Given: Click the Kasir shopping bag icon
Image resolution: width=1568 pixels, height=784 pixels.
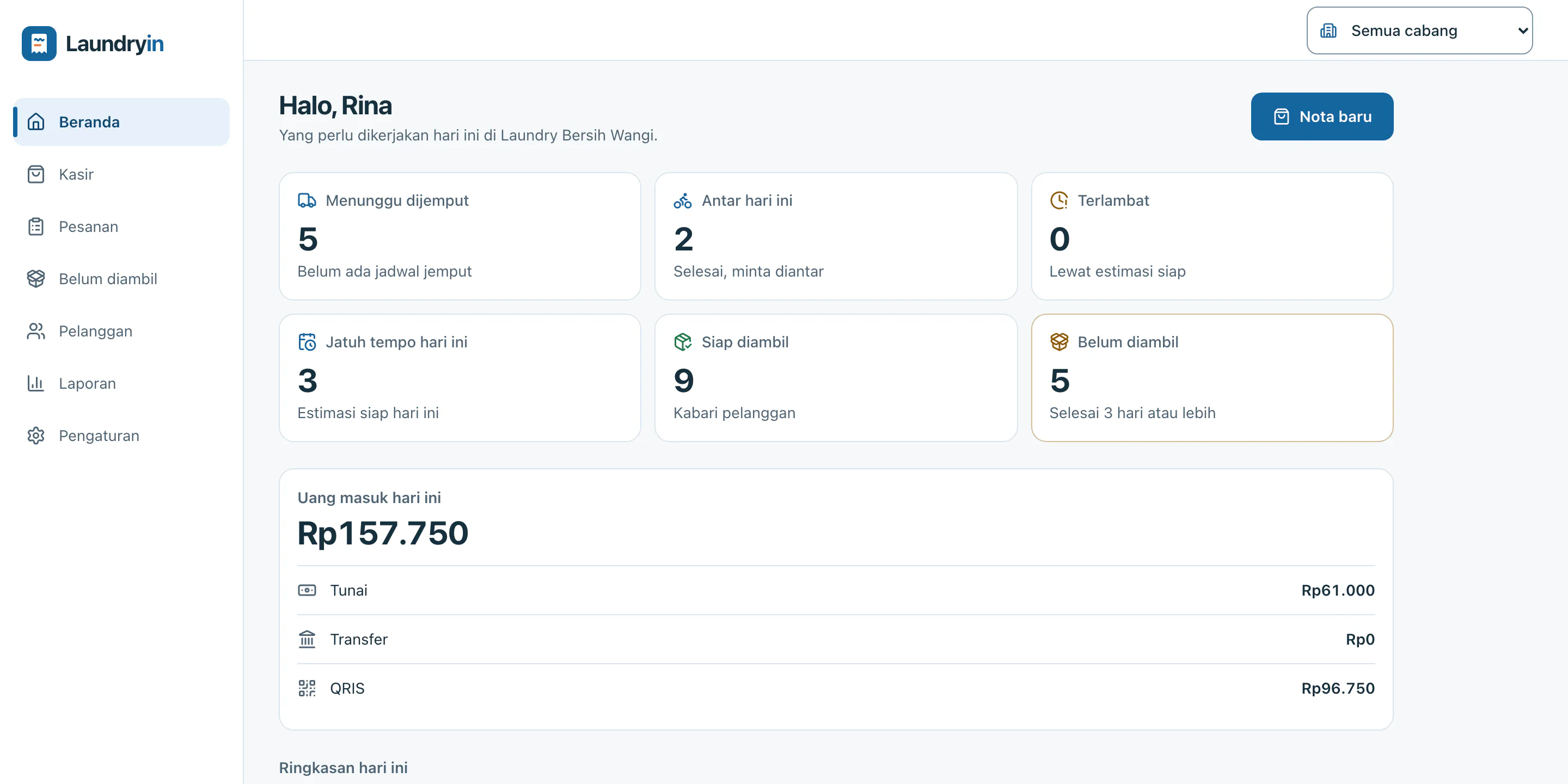Looking at the screenshot, I should pos(36,174).
